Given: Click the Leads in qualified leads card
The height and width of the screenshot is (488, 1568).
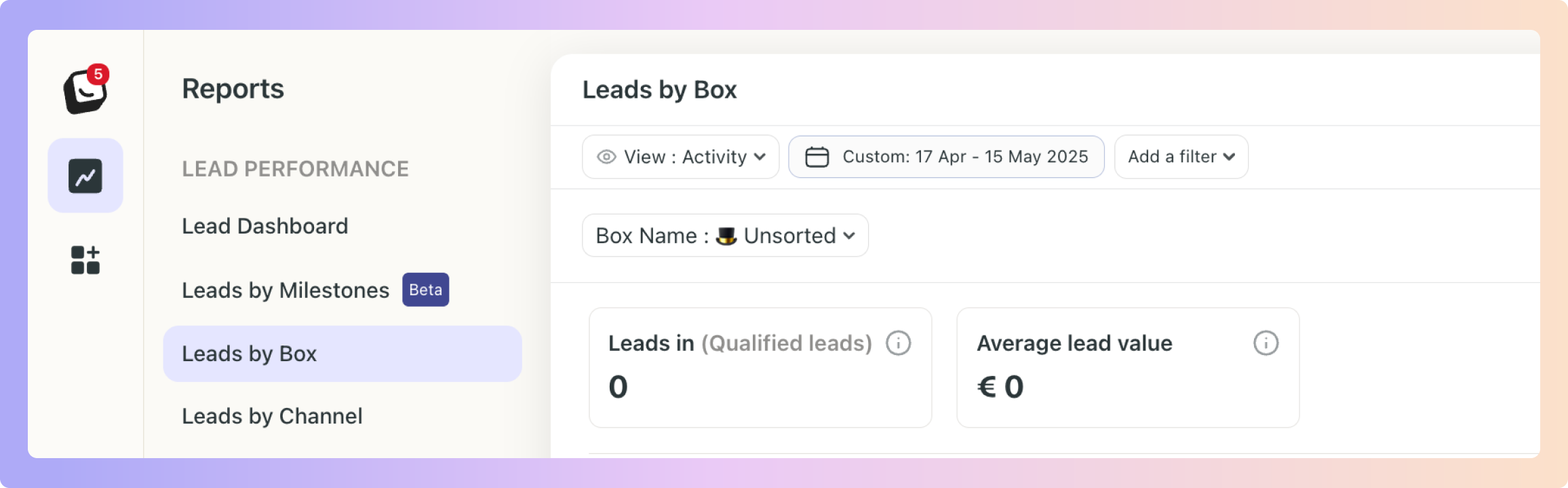Looking at the screenshot, I should (x=760, y=368).
